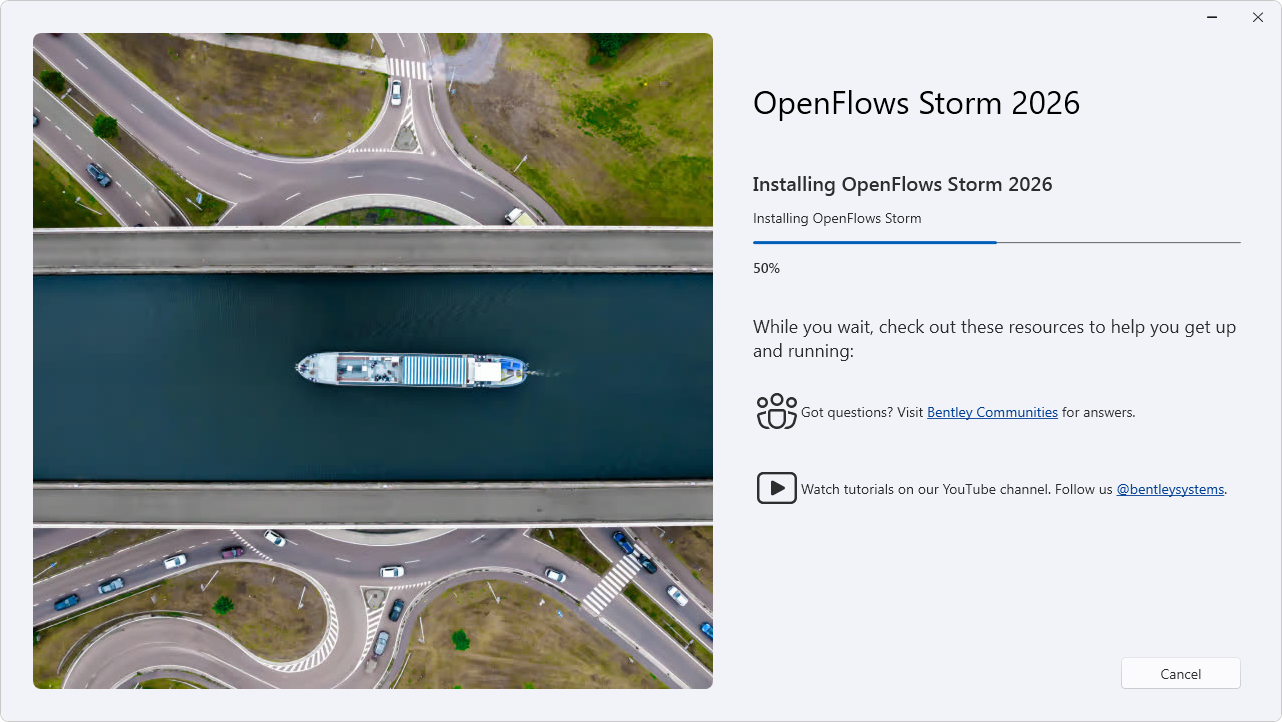Click the aerial canal photo with the barge
The height and width of the screenshot is (722, 1282).
pyautogui.click(x=373, y=361)
